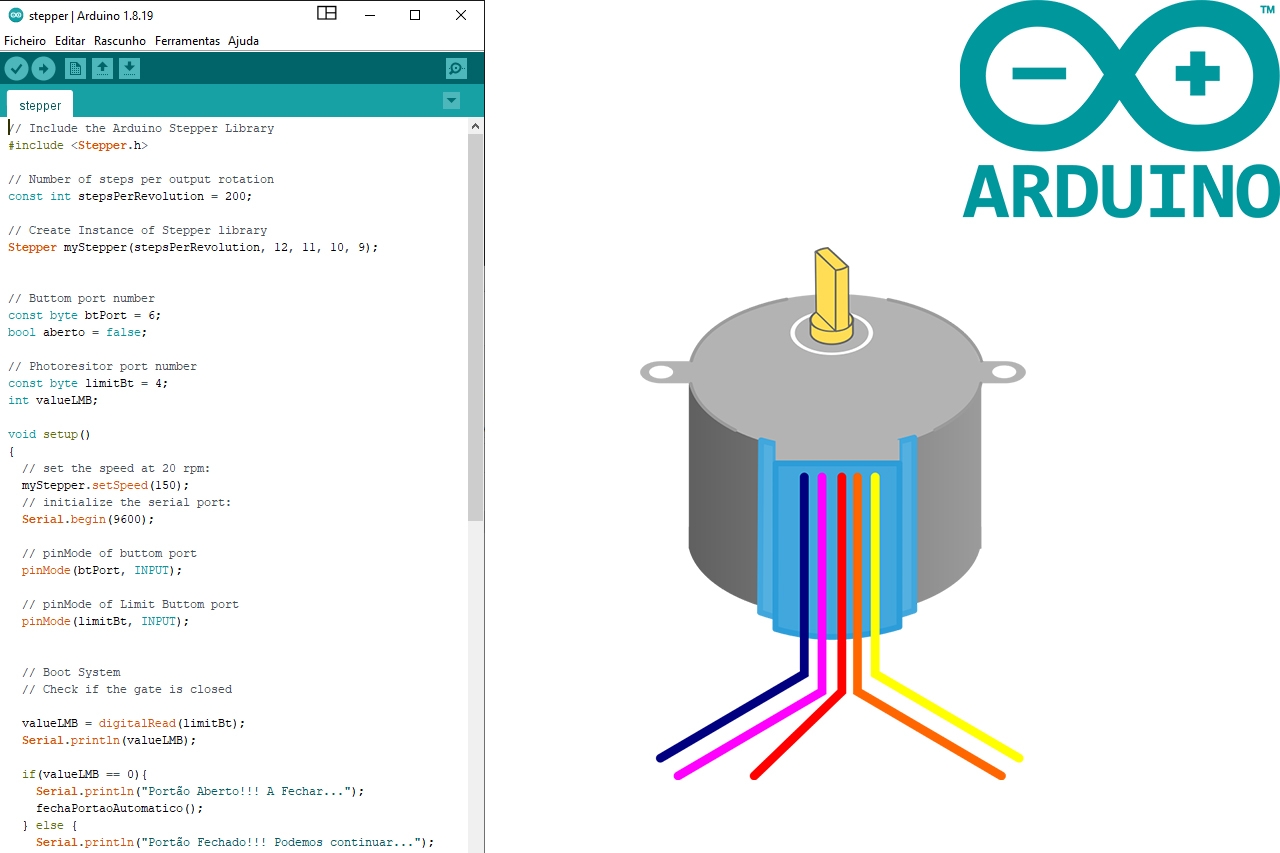This screenshot has height=853, width=1280.
Task: Click the Arduino icon in title bar
Action: [x=15, y=15]
